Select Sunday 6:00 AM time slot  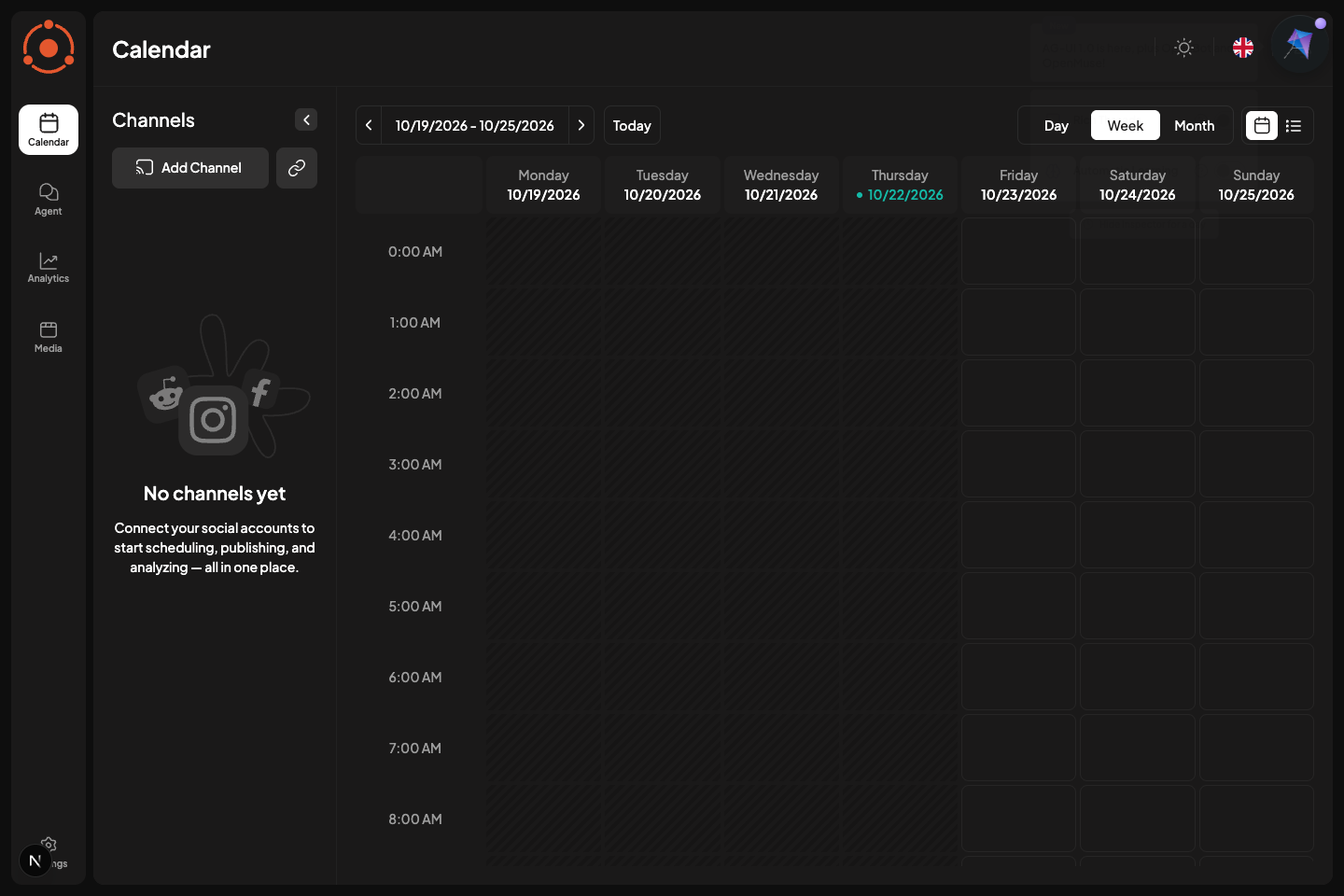click(1256, 677)
